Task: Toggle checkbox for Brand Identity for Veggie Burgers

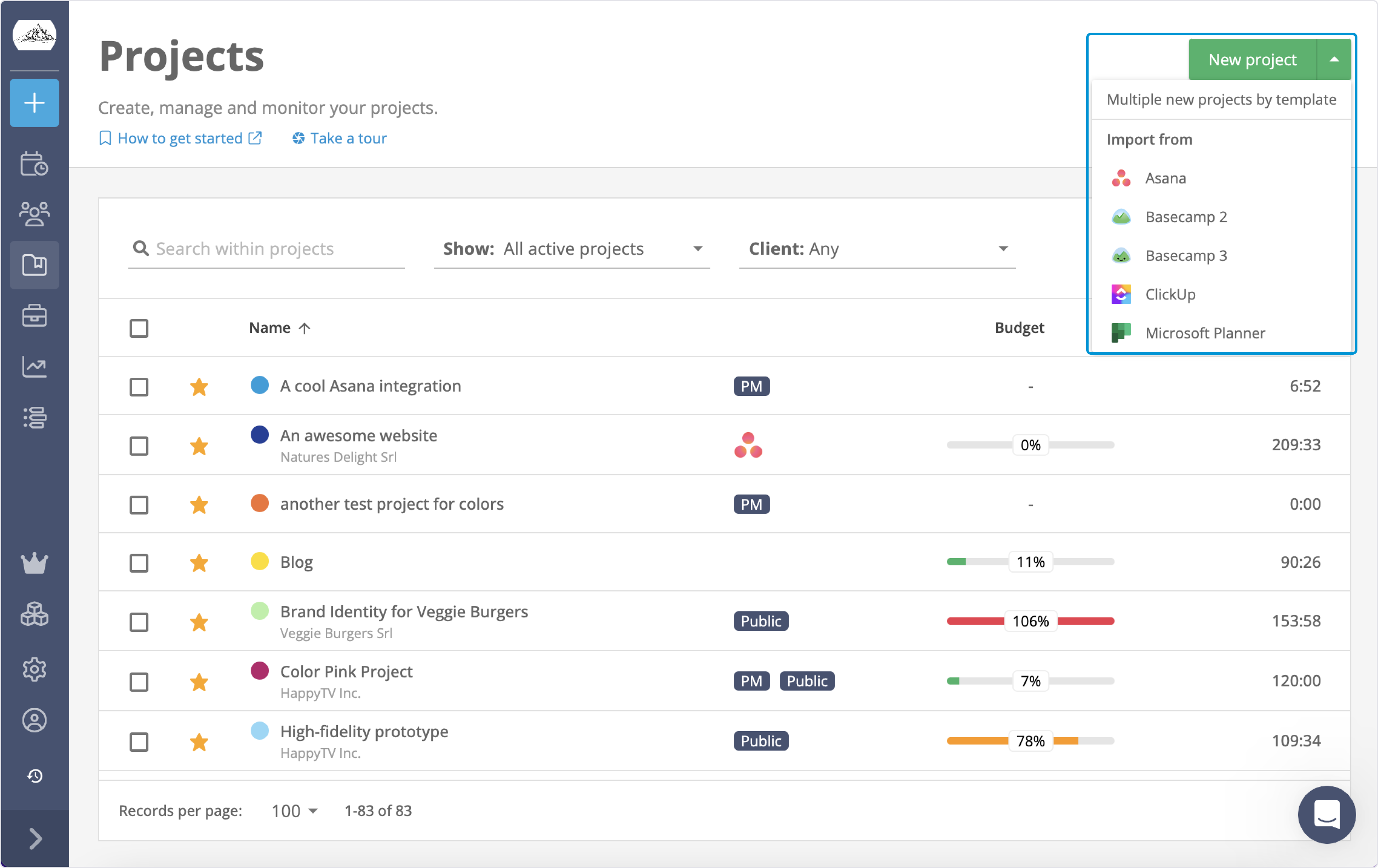Action: click(x=139, y=621)
